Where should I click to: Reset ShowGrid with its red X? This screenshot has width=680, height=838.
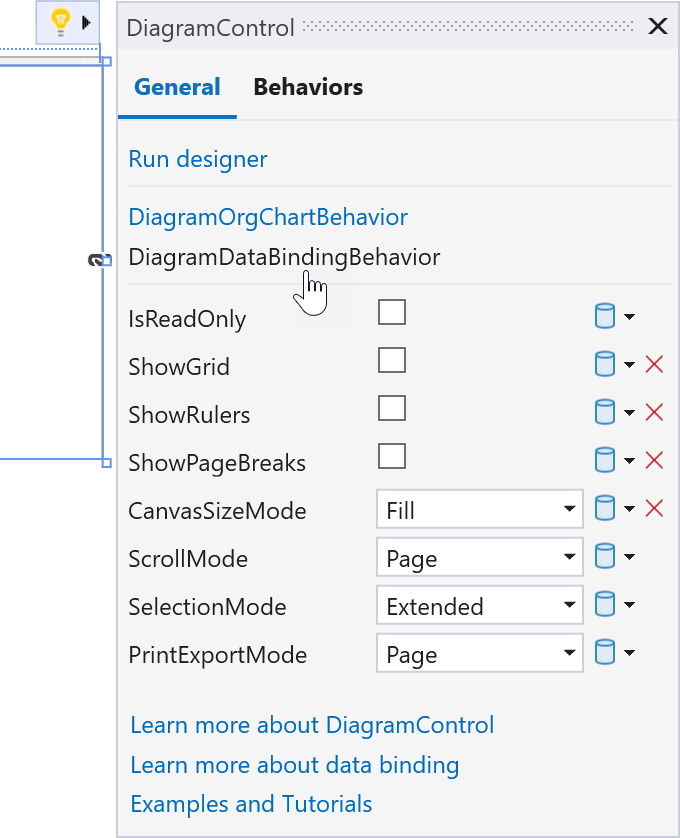(655, 365)
